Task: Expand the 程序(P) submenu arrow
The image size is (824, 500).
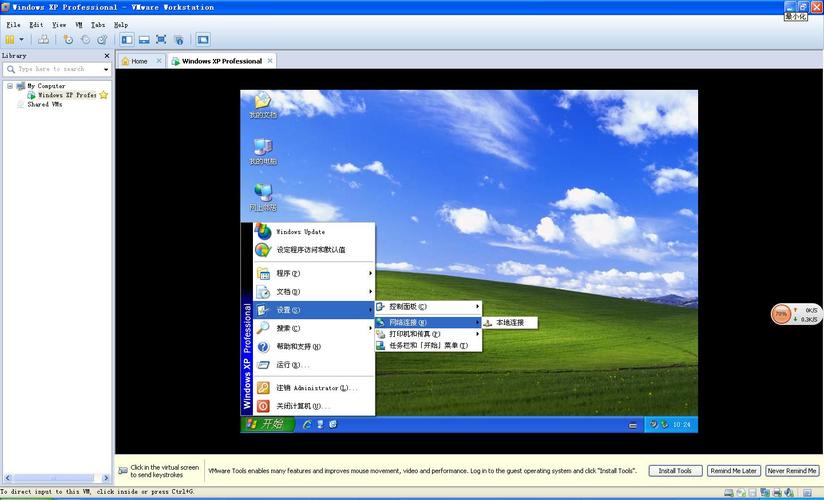Action: pyautogui.click(x=370, y=273)
